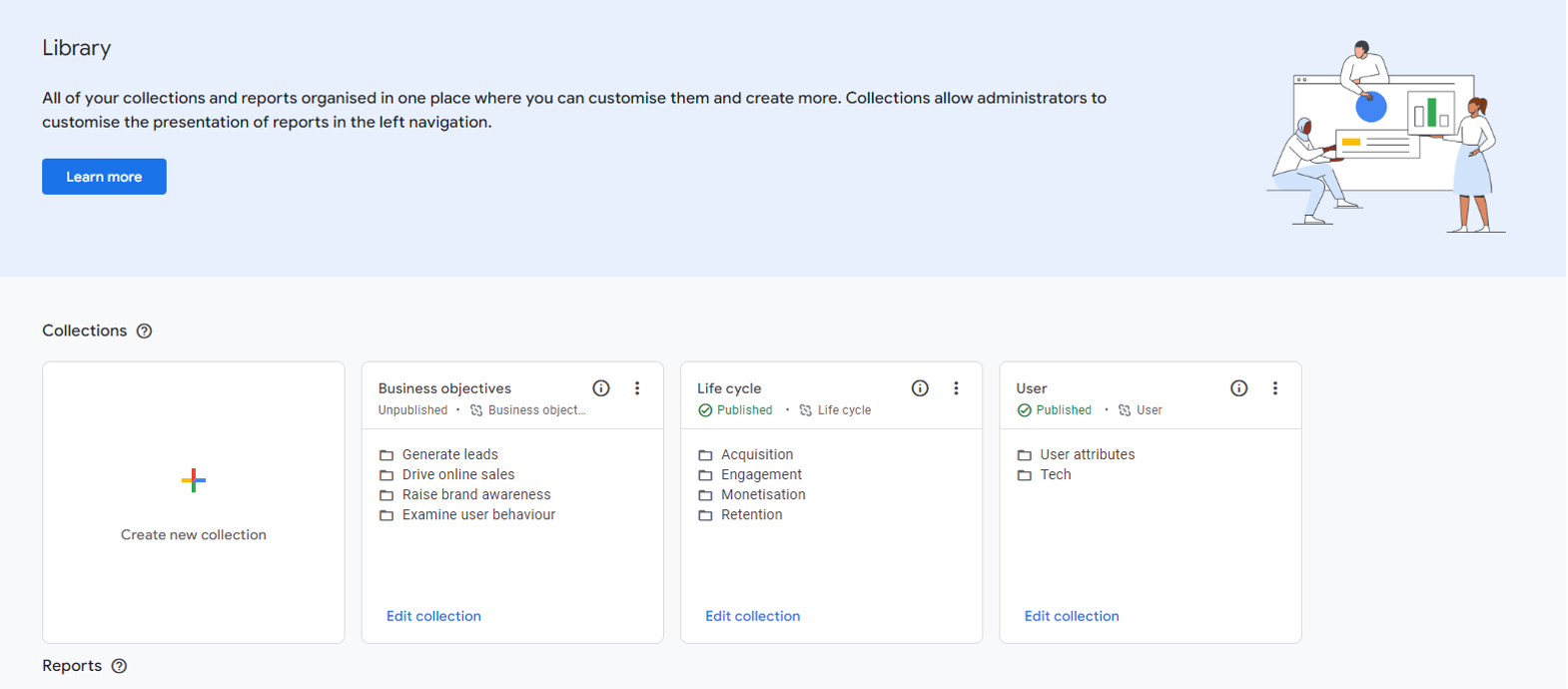Open three-dot menu for Business objectives
The image size is (1568, 689).
(637, 388)
